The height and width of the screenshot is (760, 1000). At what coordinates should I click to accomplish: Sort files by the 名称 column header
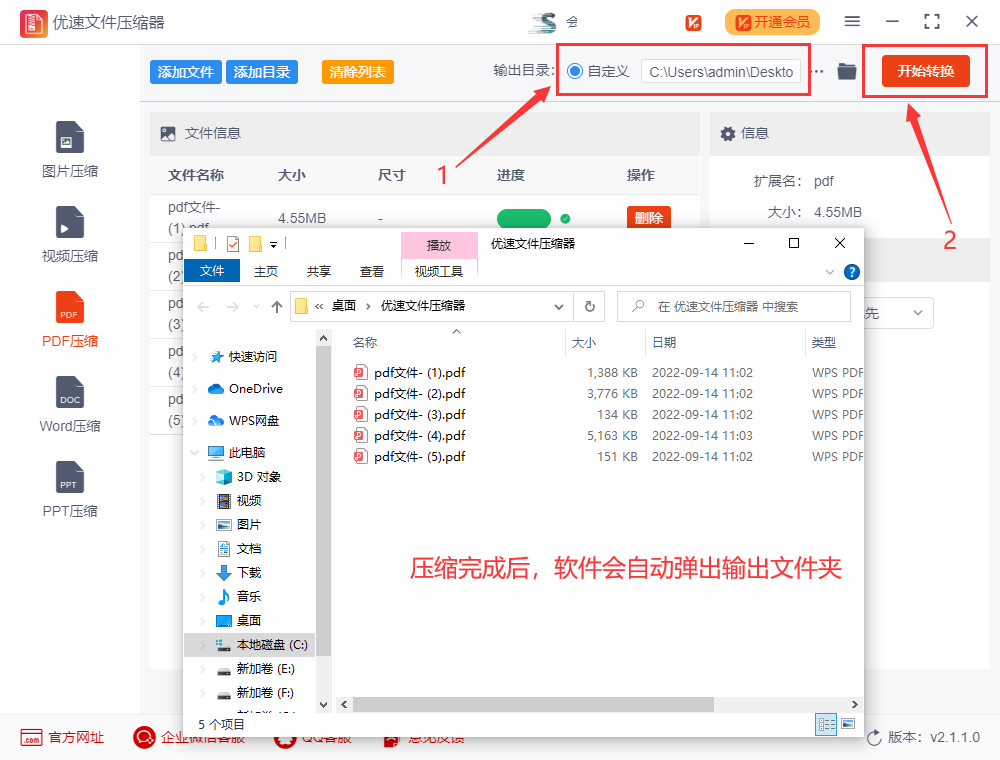tap(365, 342)
